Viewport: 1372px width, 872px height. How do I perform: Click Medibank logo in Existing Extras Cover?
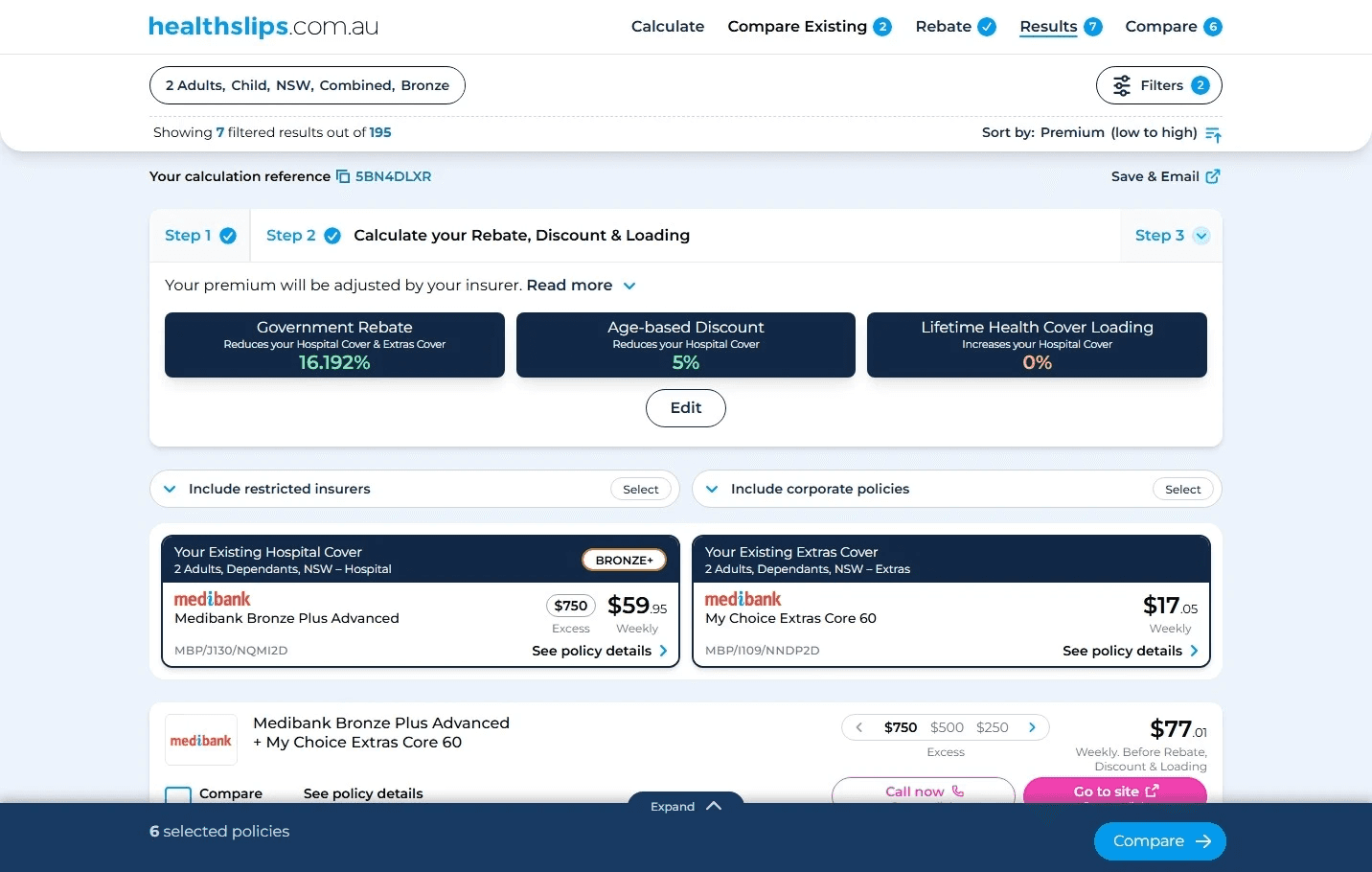743,599
